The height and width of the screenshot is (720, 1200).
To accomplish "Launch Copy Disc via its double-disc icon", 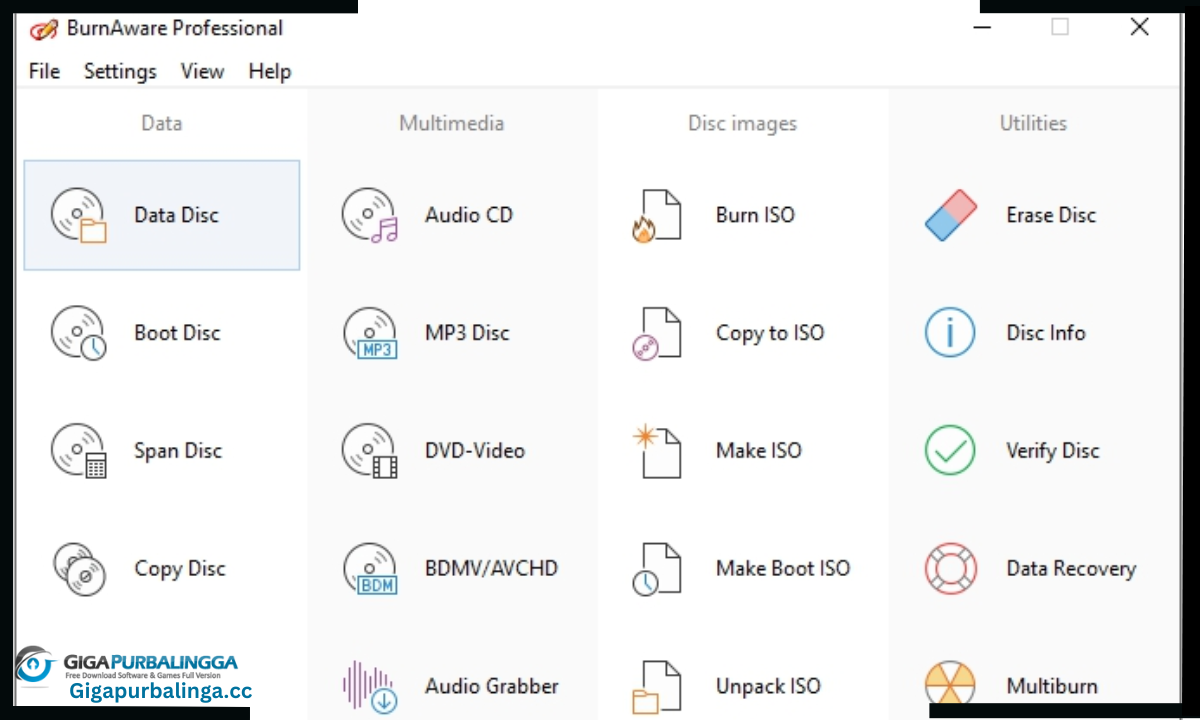I will point(79,569).
